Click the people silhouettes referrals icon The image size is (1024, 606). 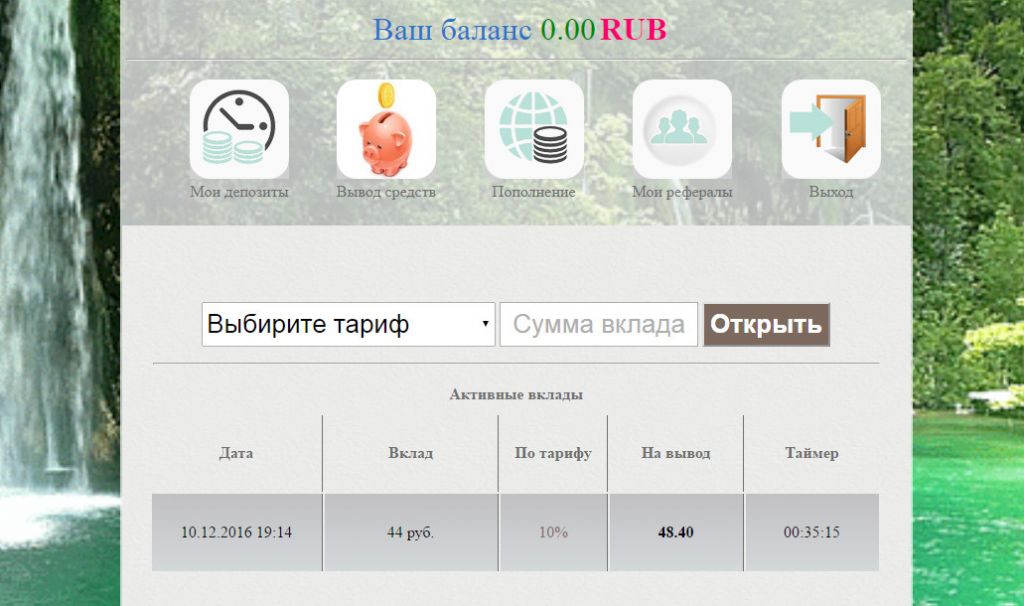(682, 129)
